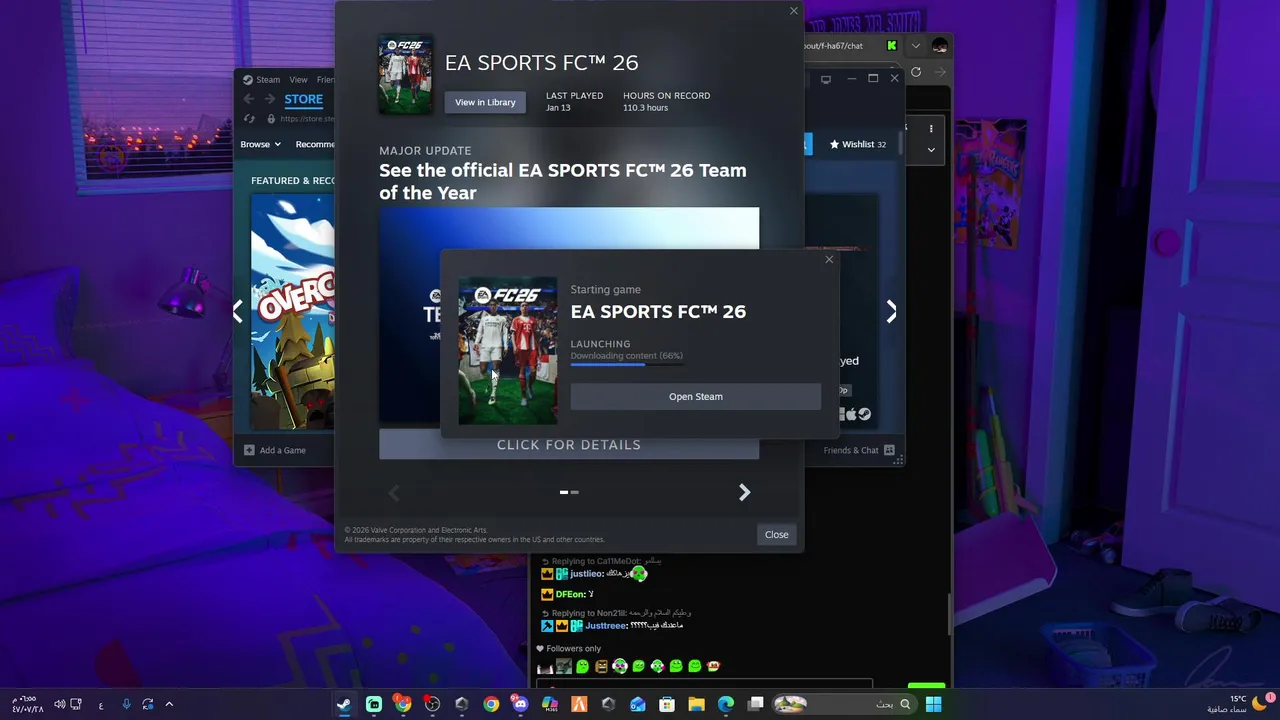
Task: Go back in featured carousel with left white arrow
Action: (x=237, y=312)
